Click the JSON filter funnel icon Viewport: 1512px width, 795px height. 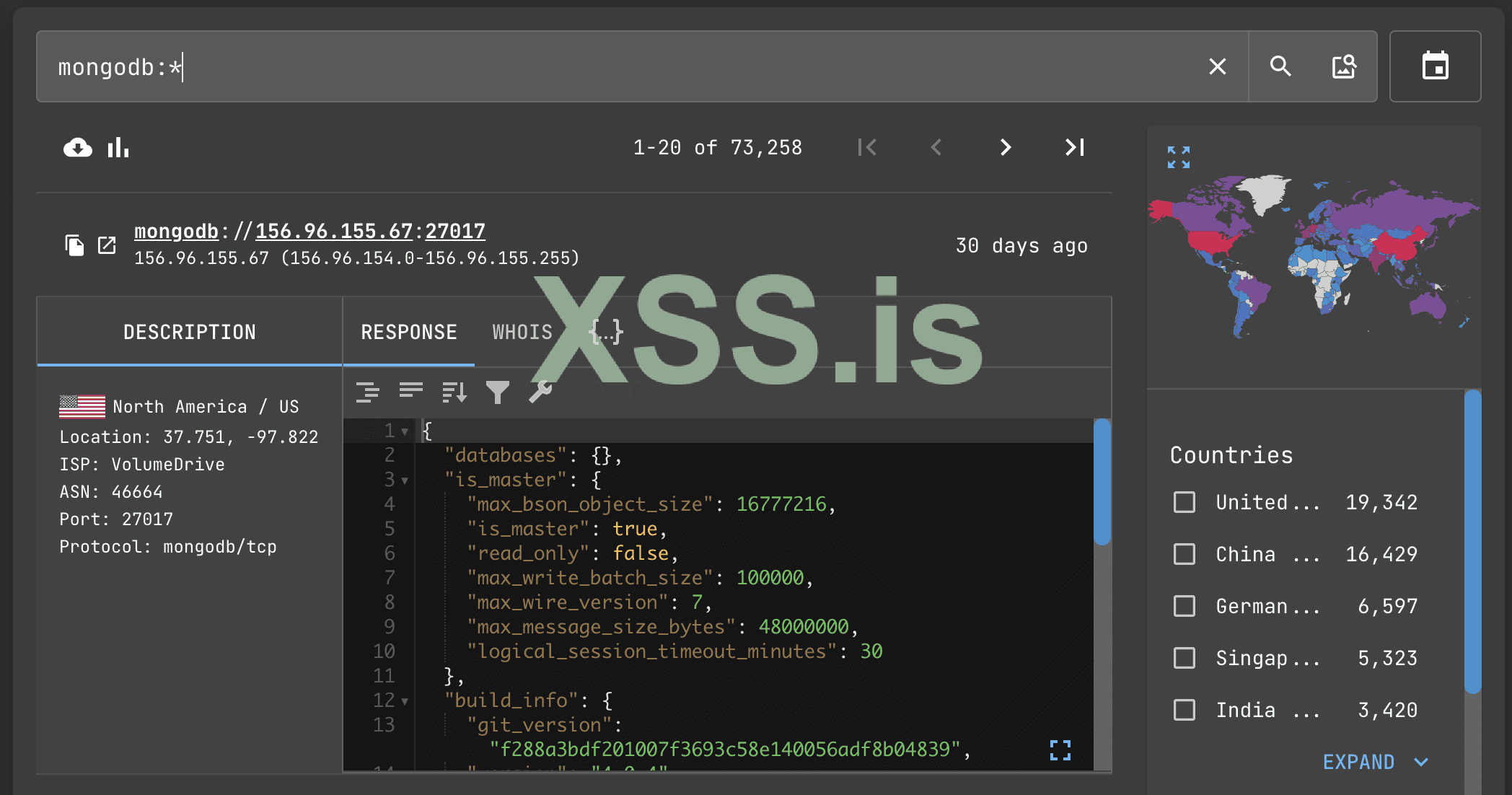coord(498,392)
